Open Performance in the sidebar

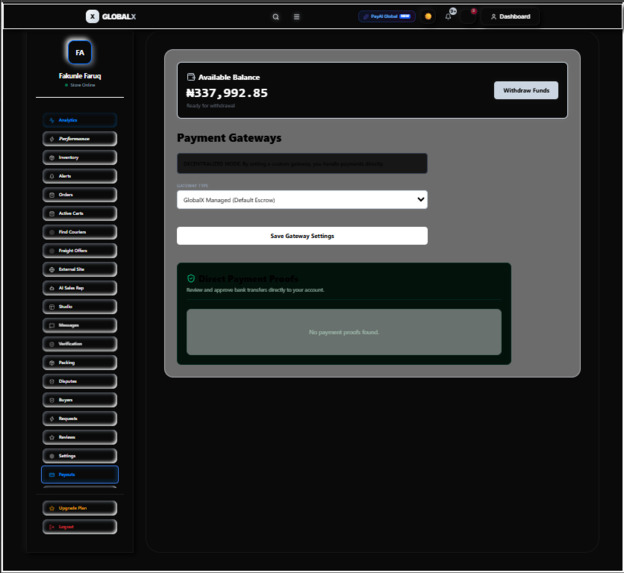(80, 139)
